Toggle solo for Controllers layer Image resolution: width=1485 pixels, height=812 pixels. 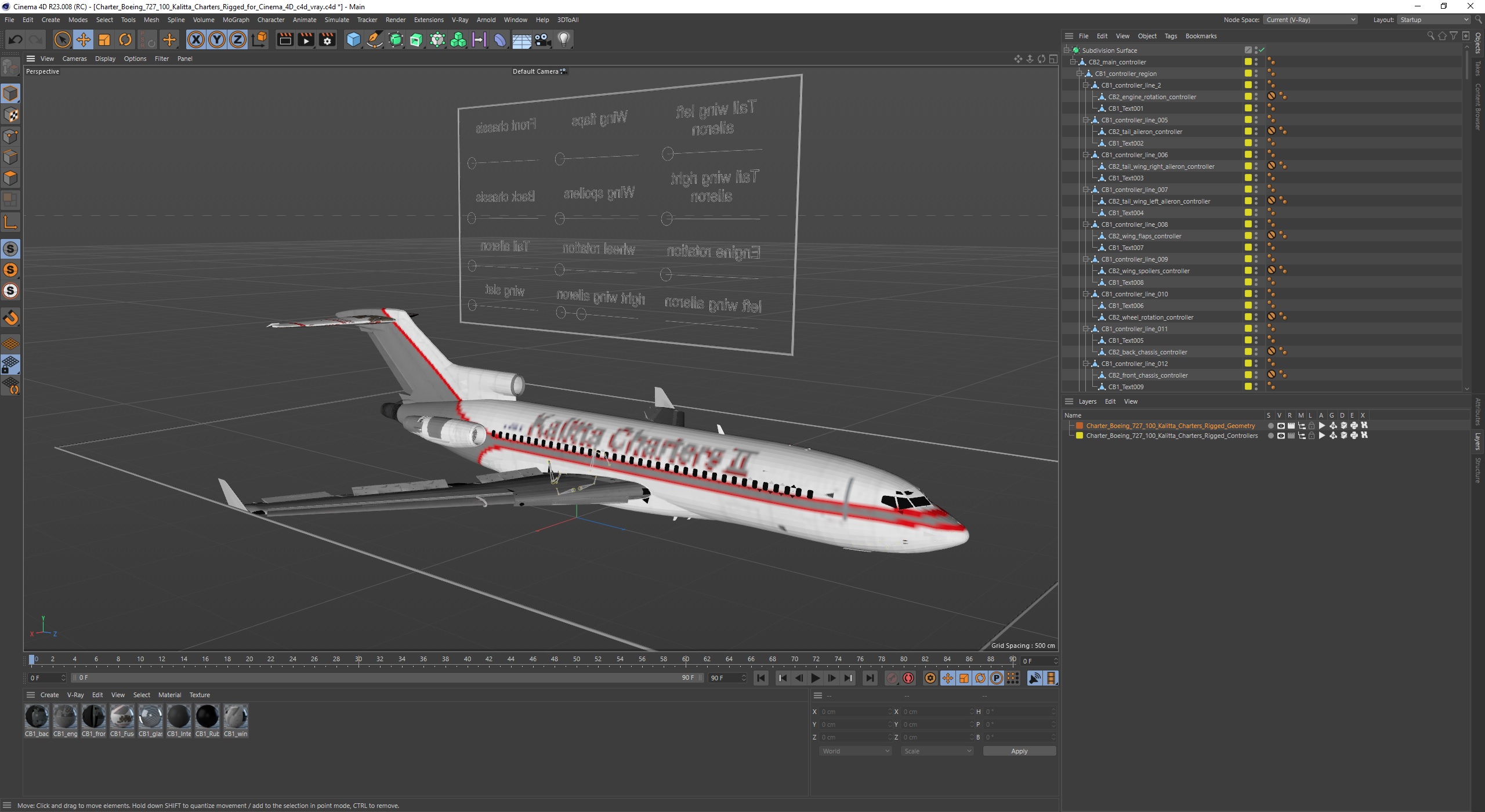[x=1270, y=436]
